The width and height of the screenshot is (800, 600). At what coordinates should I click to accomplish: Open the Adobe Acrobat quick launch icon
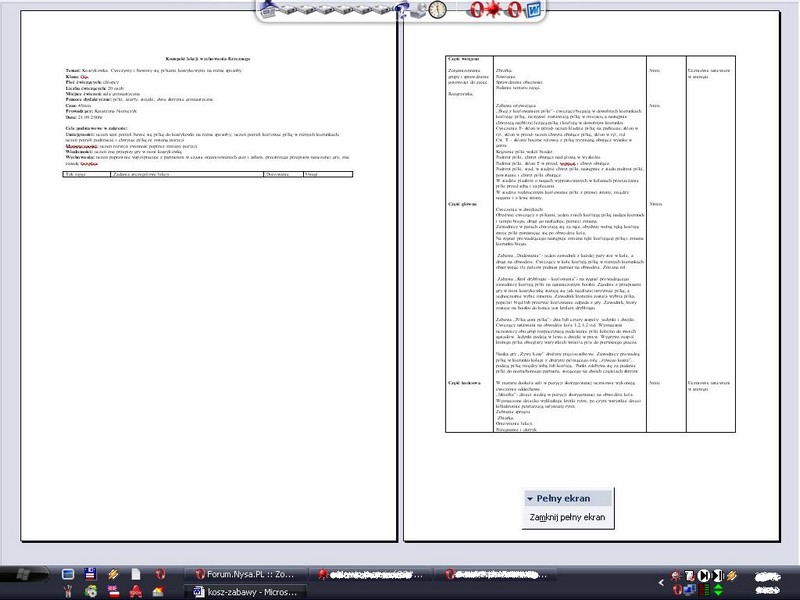coord(136,591)
